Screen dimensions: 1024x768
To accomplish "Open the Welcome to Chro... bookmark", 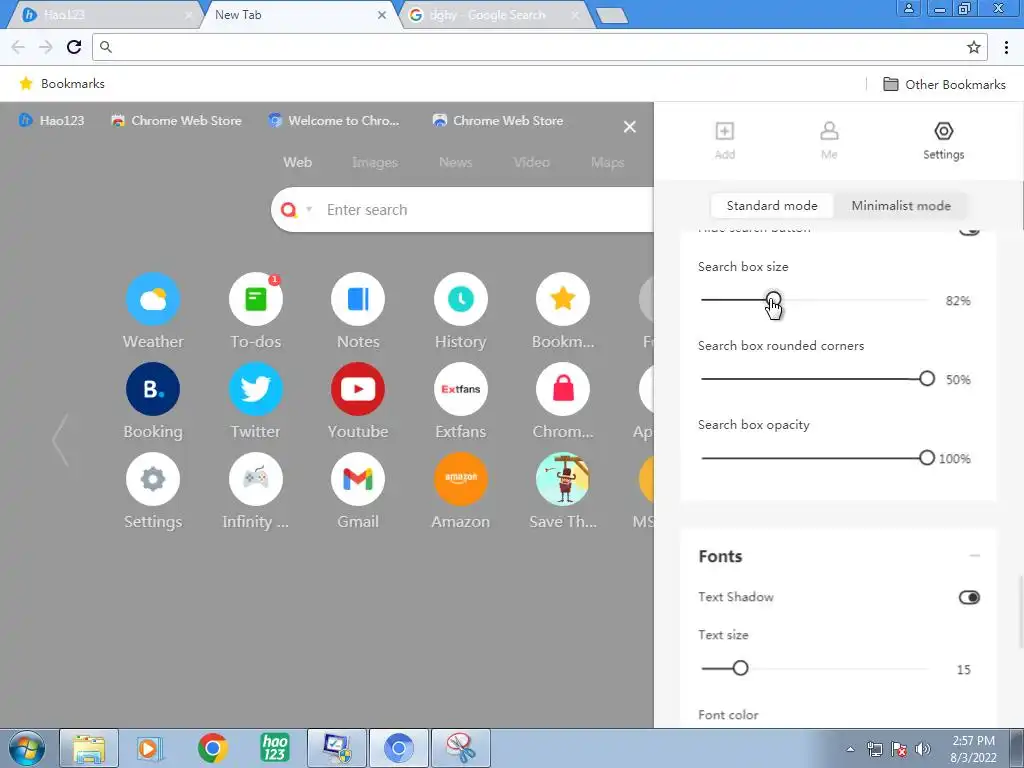I will [334, 120].
